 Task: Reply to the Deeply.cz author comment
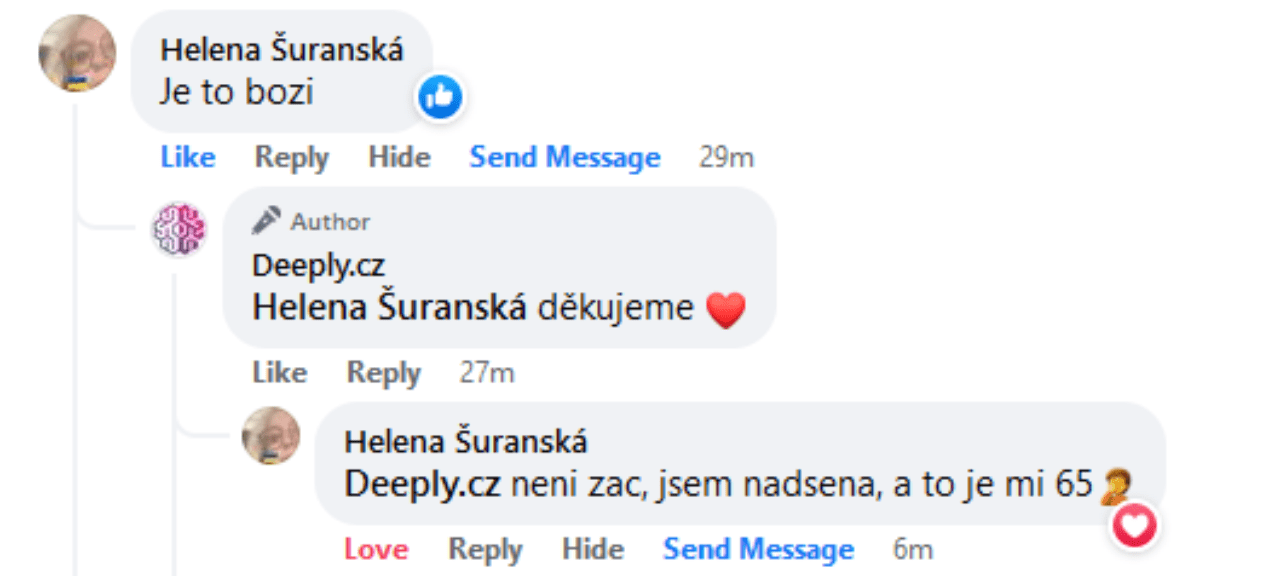[383, 373]
